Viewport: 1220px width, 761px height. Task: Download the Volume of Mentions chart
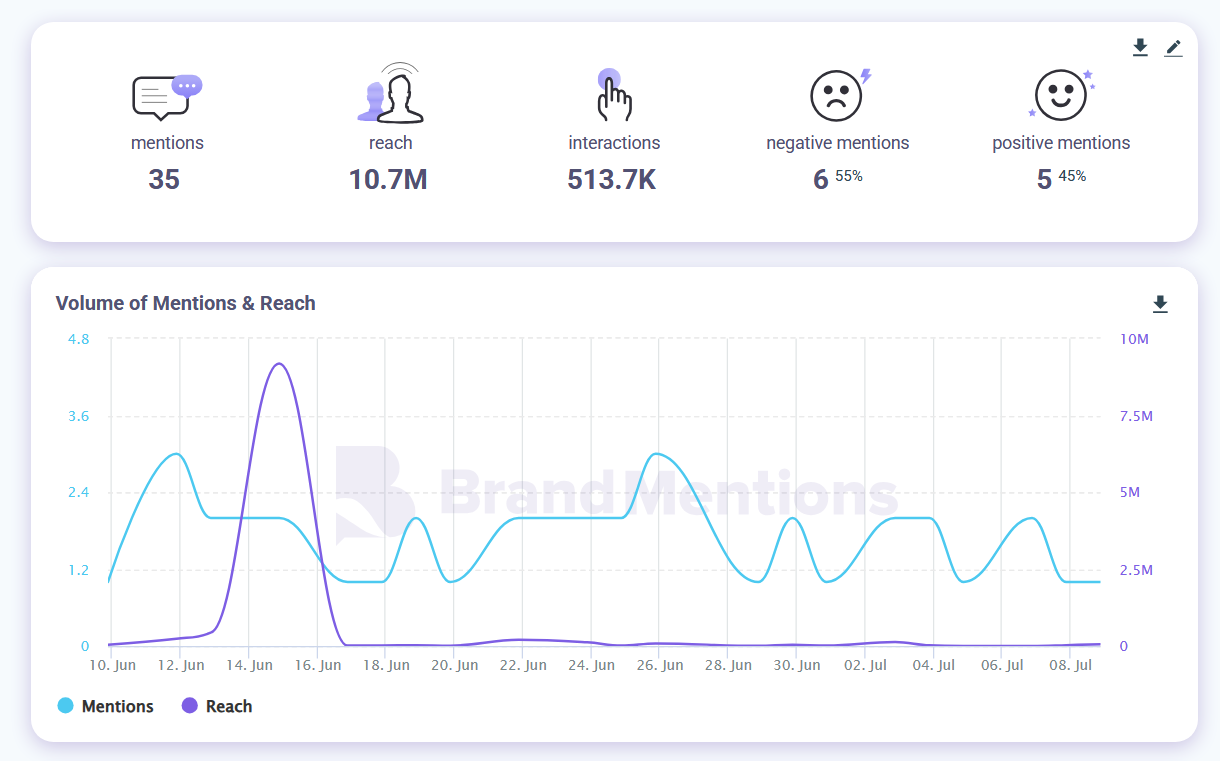1160,304
